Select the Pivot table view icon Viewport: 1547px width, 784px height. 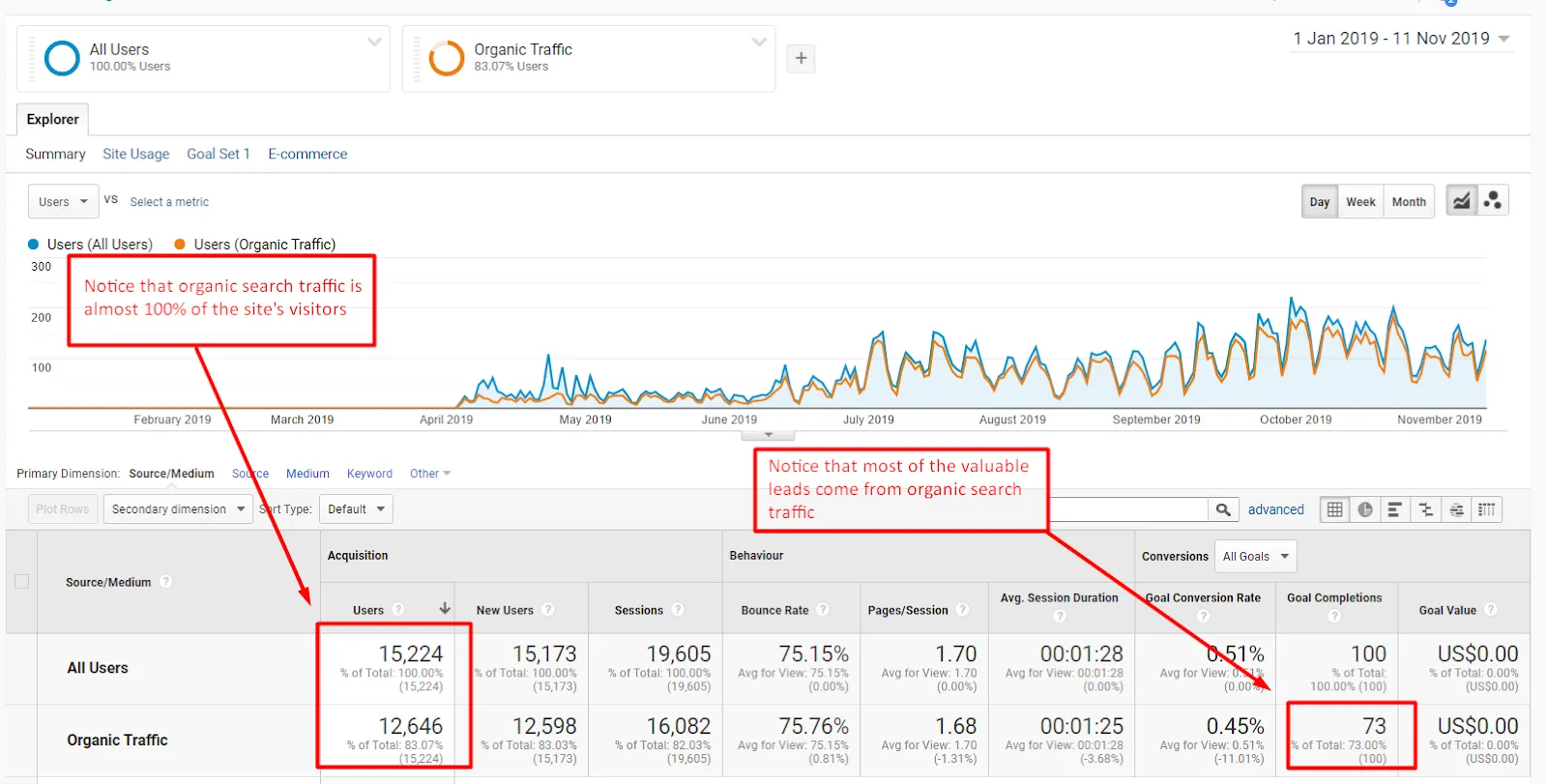[x=1487, y=509]
